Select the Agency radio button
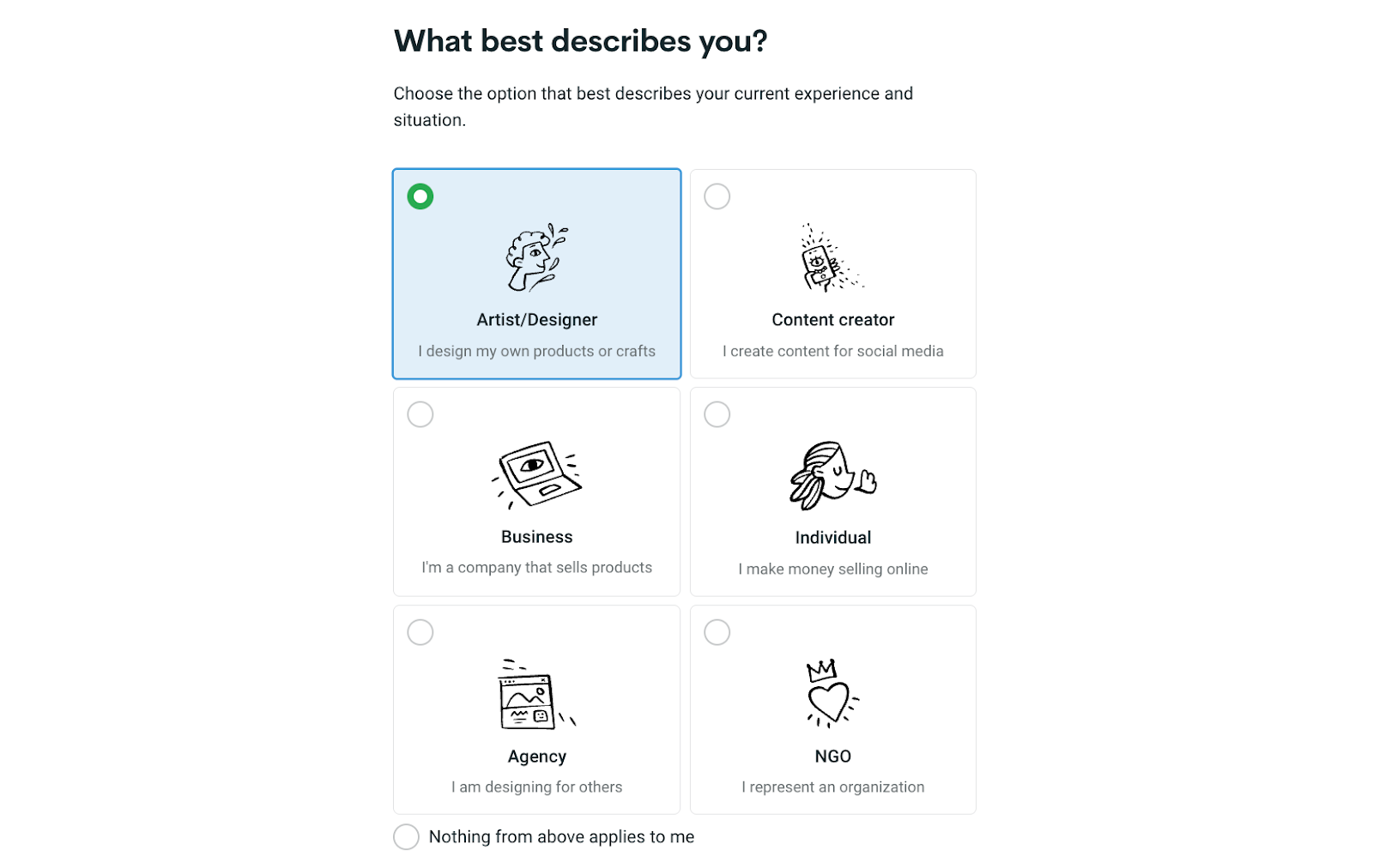Viewport: 1373px width, 868px height. click(x=420, y=631)
